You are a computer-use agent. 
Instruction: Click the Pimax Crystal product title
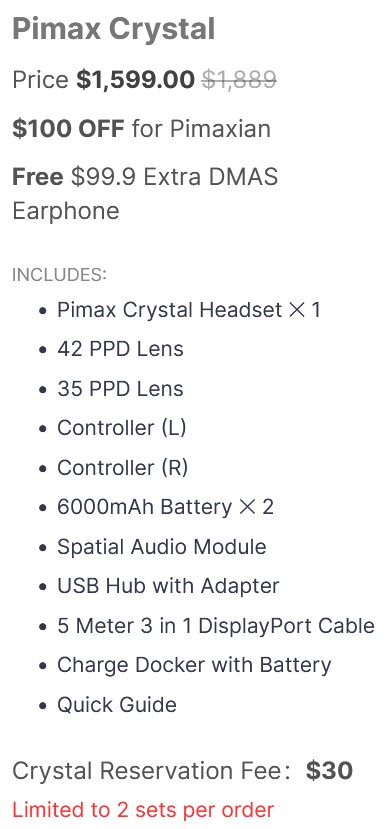click(x=114, y=29)
